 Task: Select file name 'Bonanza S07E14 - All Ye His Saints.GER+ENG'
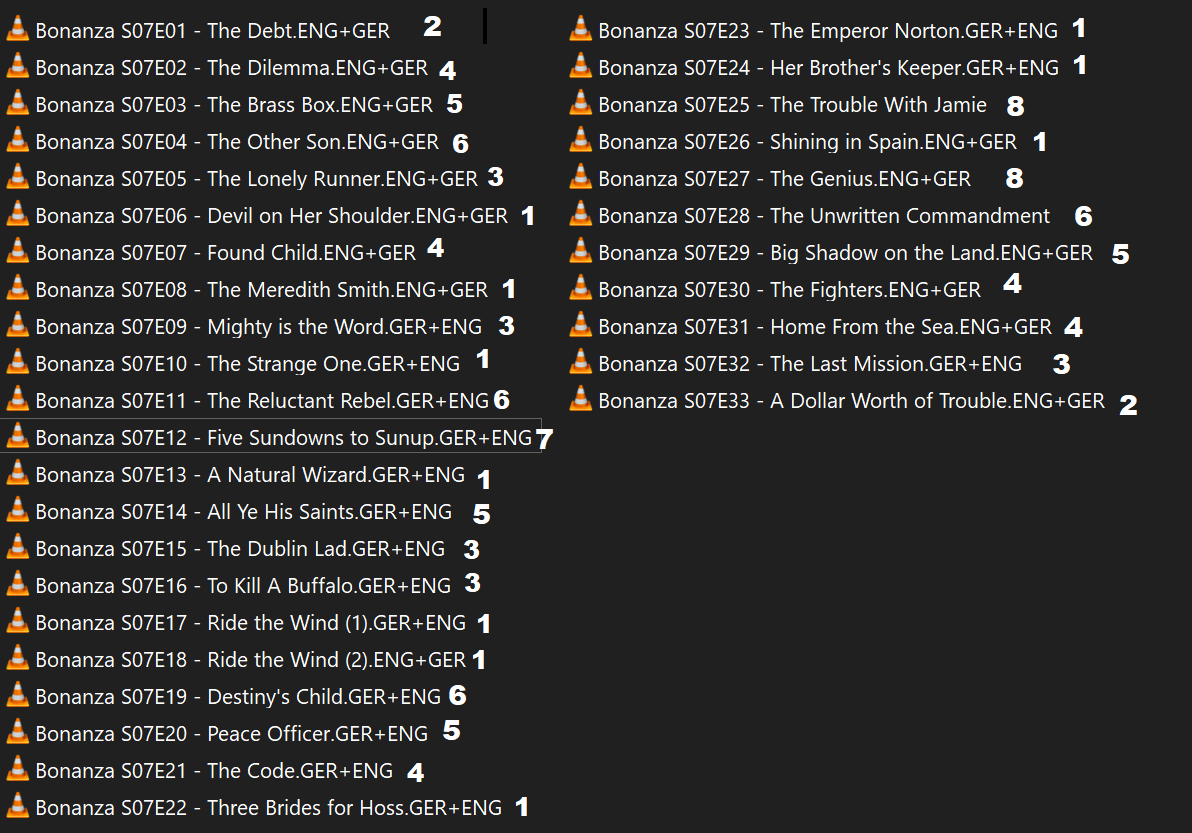click(x=244, y=512)
